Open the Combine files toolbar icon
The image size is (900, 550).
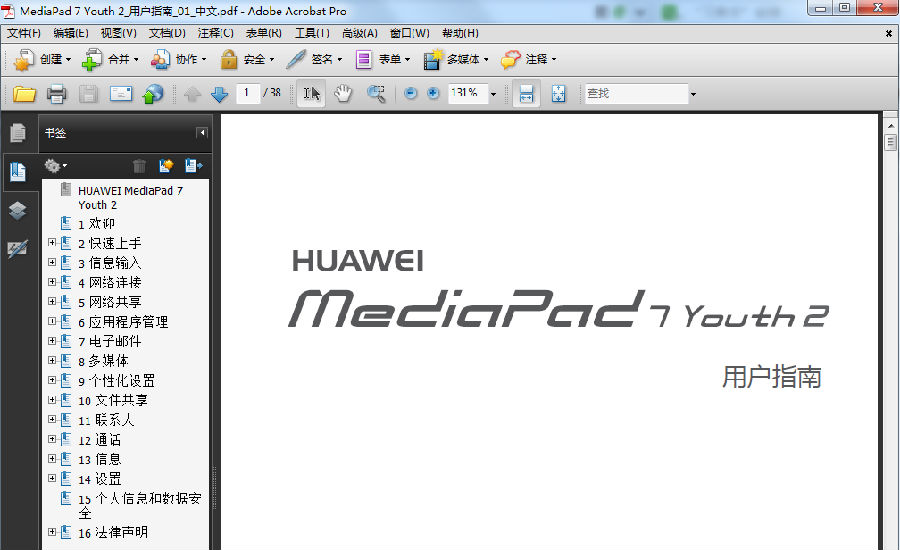coord(92,59)
